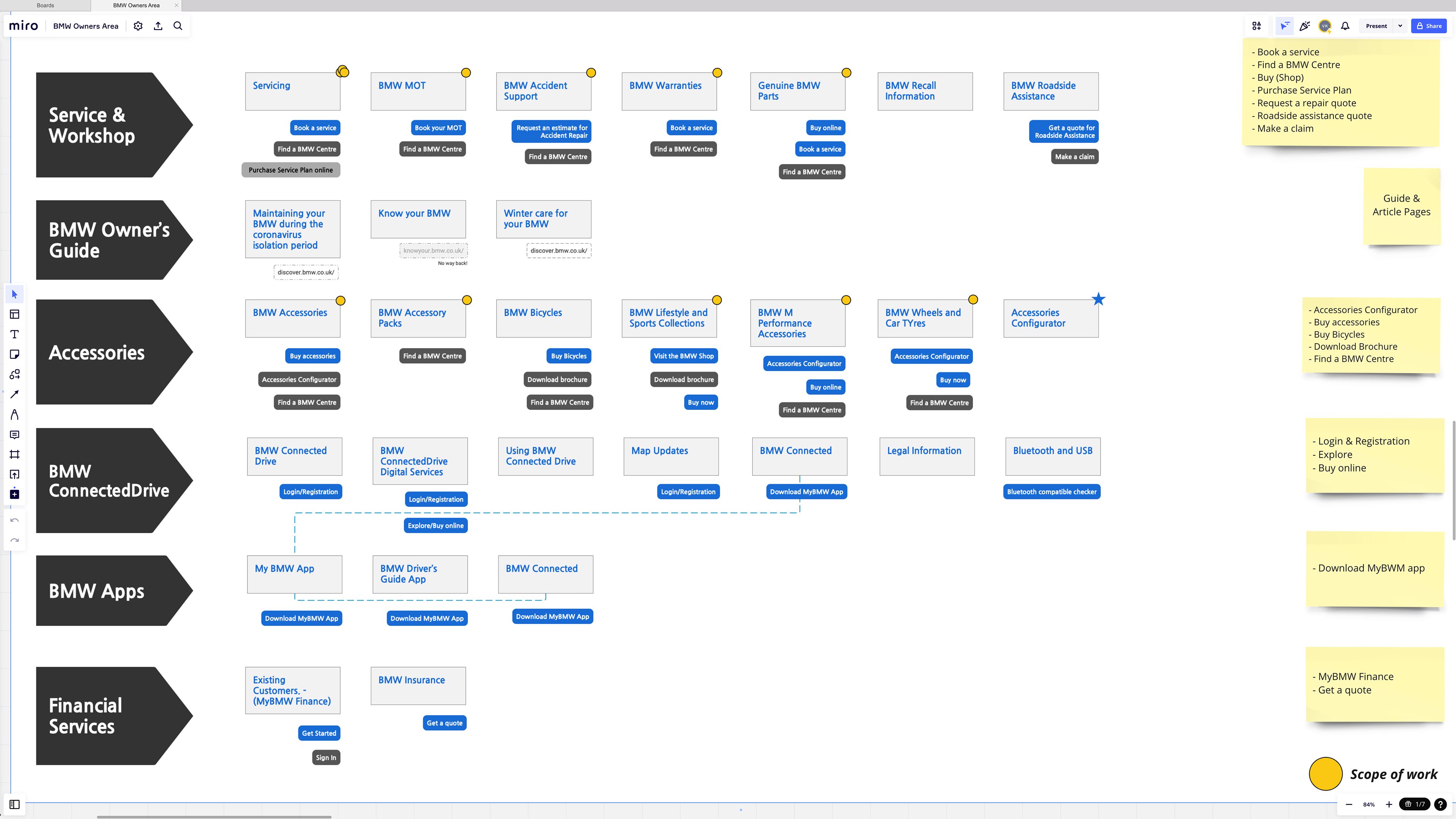Zoom in with the plus control
Screen dimensions: 1456x819
(x=1389, y=804)
